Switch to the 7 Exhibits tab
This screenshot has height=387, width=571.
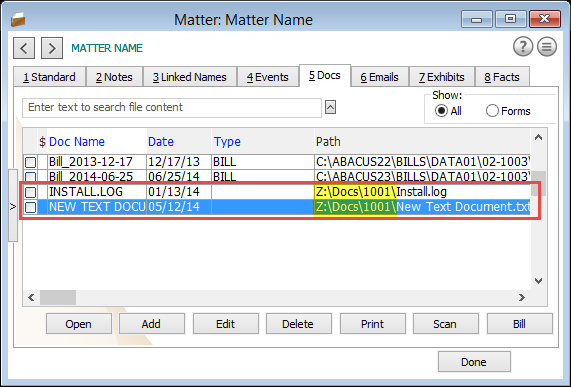(442, 77)
